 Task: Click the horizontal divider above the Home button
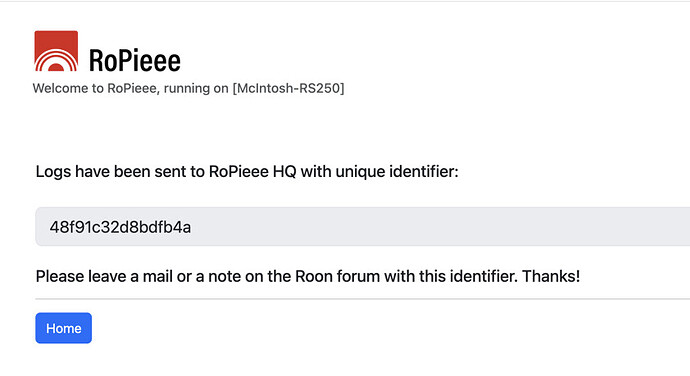pos(363,299)
